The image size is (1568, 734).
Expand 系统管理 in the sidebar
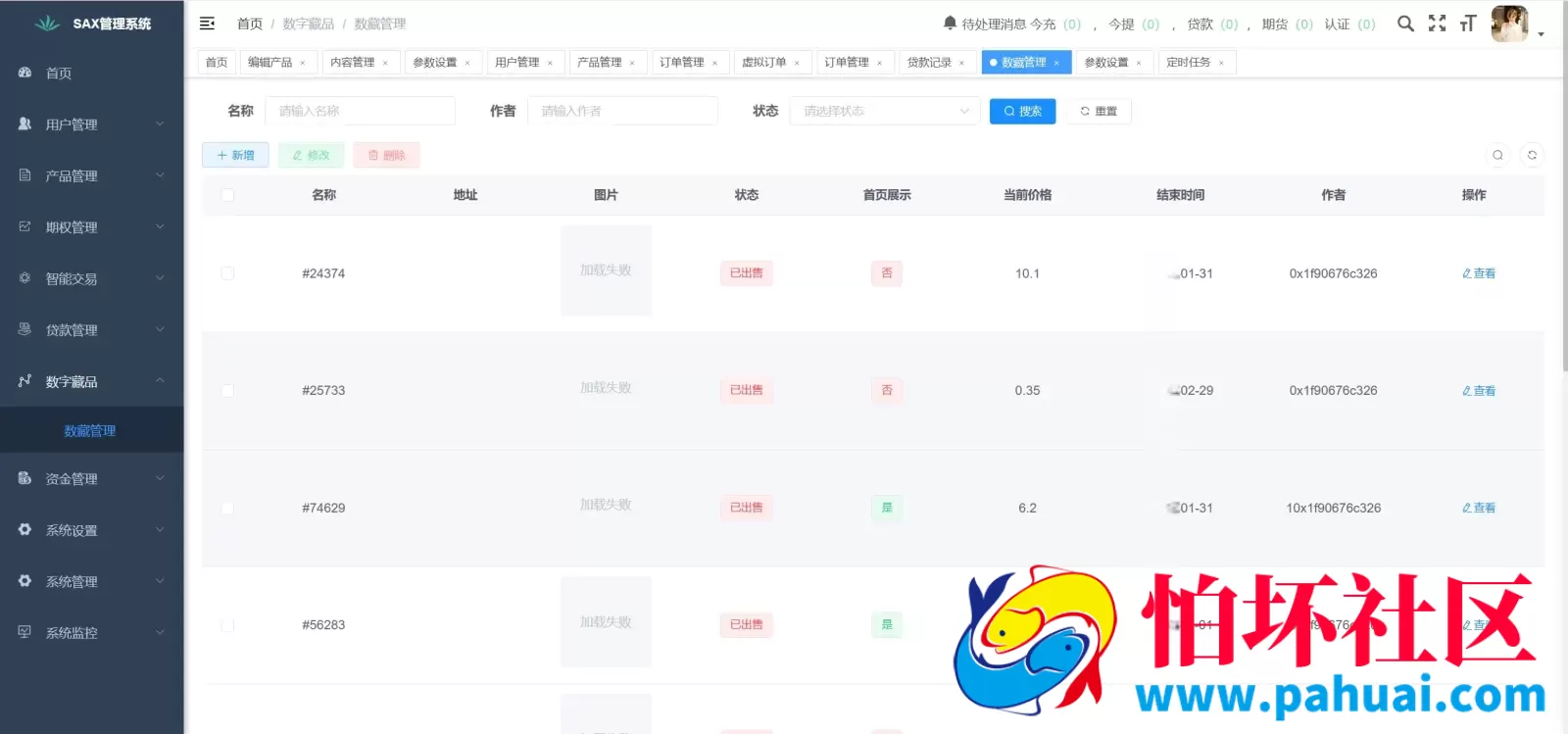92,581
